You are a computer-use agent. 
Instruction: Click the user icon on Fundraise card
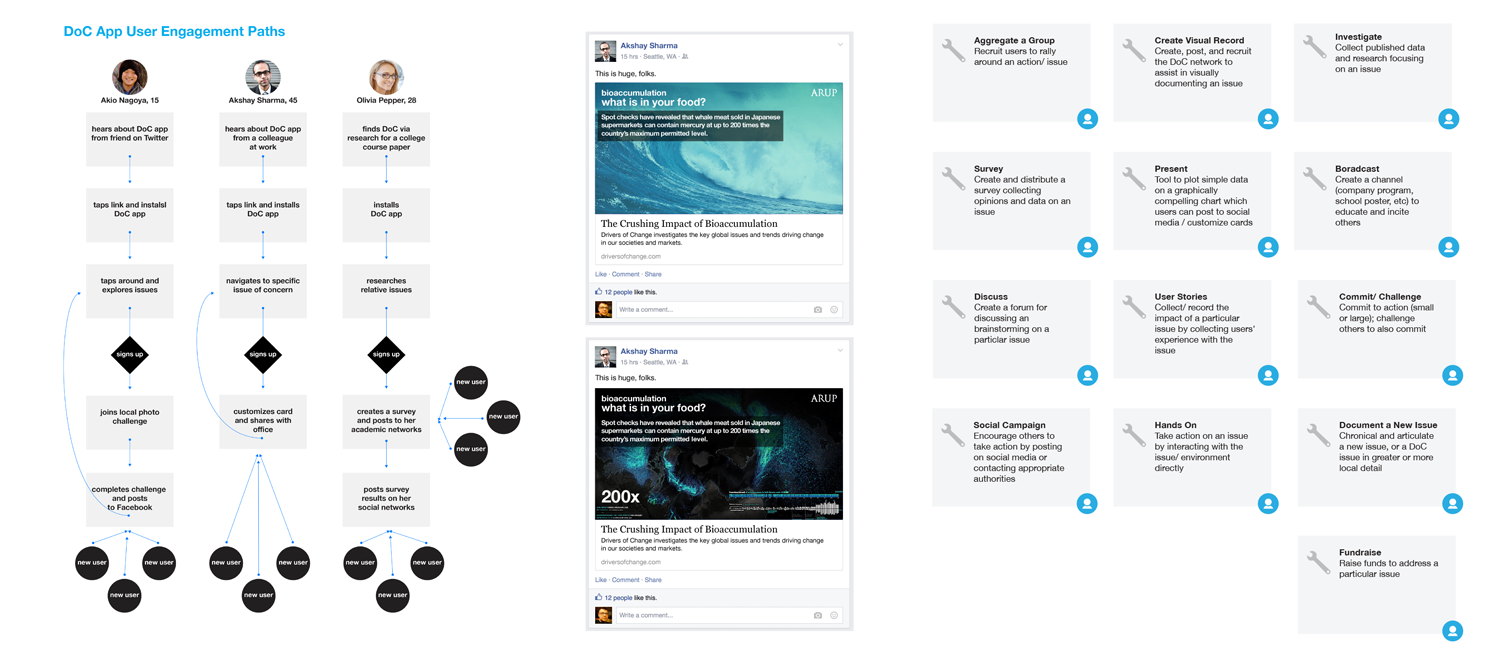pos(1452,631)
